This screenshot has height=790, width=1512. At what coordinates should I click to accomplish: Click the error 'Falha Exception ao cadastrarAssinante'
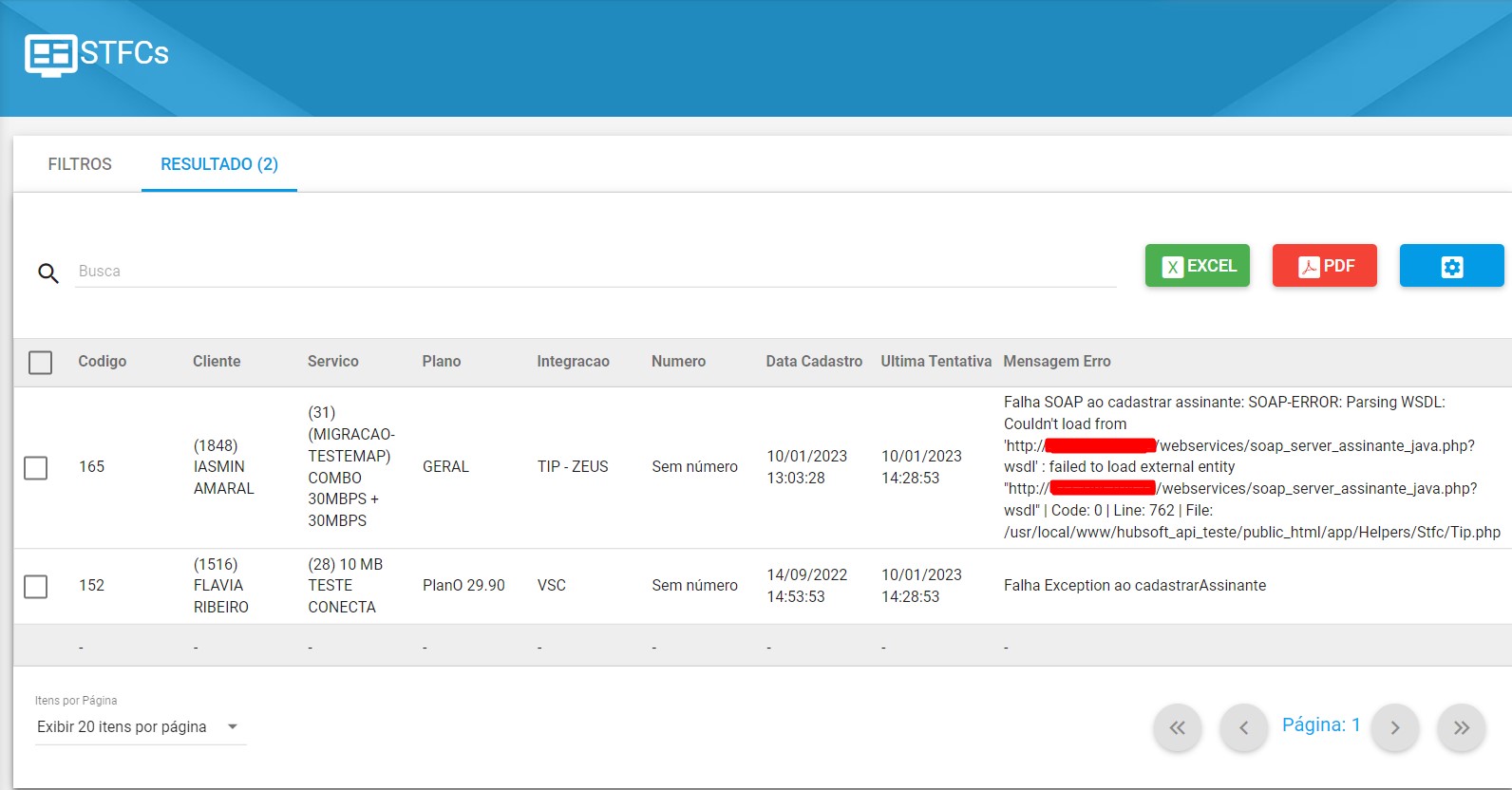click(x=1135, y=586)
